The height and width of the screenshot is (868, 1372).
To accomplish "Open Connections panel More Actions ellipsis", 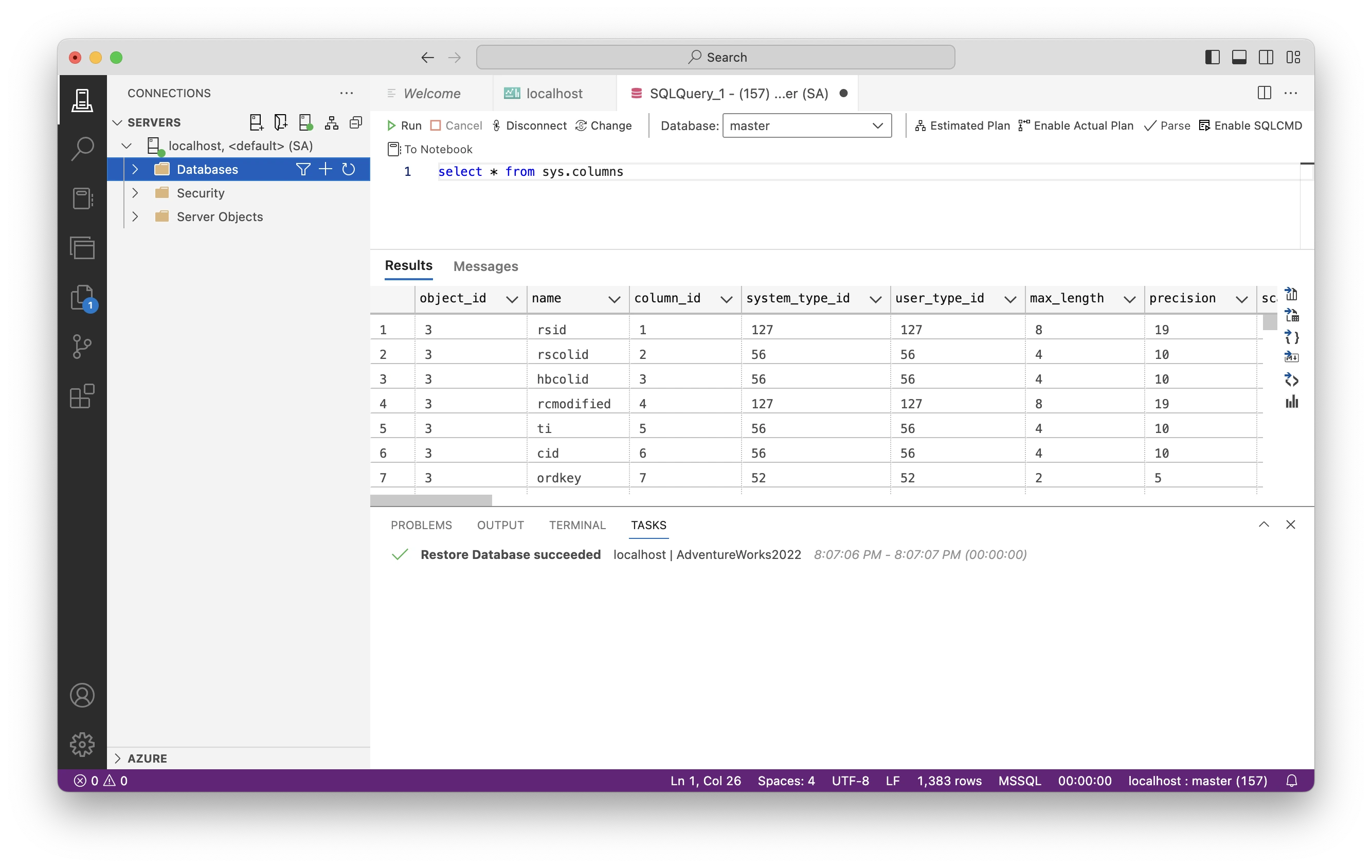I will [x=347, y=93].
